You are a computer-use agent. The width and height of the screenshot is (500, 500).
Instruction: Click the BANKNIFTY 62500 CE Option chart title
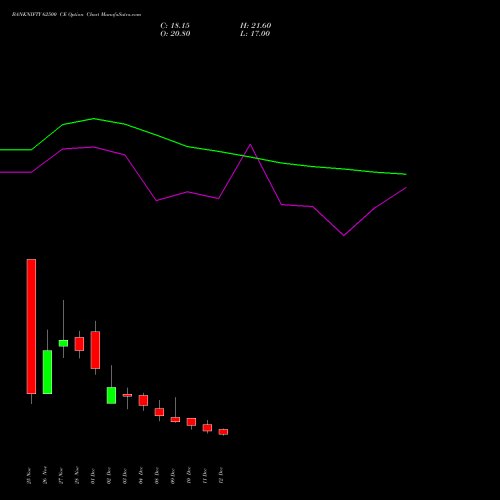click(x=76, y=15)
